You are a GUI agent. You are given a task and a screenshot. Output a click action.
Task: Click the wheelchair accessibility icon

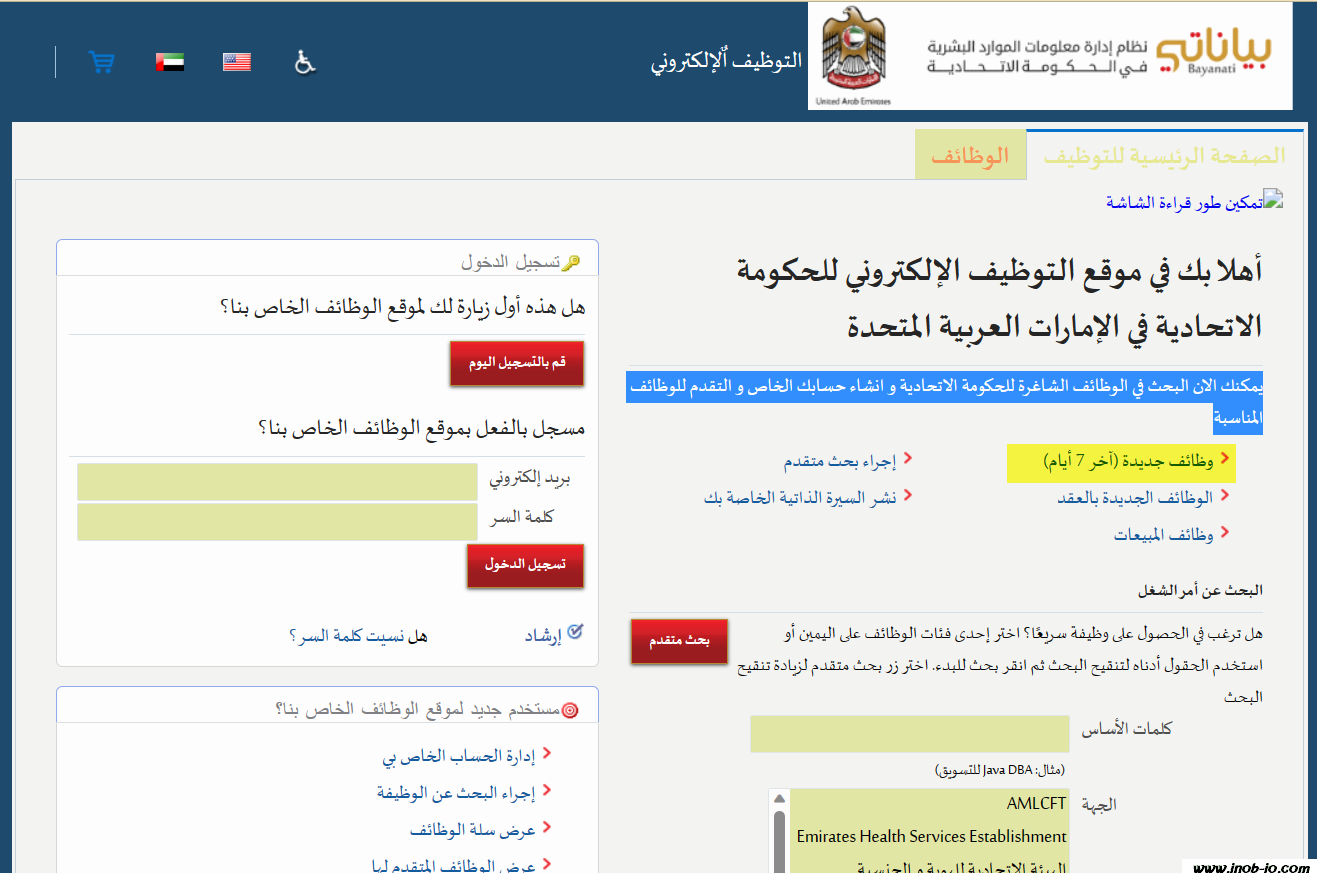(x=305, y=62)
